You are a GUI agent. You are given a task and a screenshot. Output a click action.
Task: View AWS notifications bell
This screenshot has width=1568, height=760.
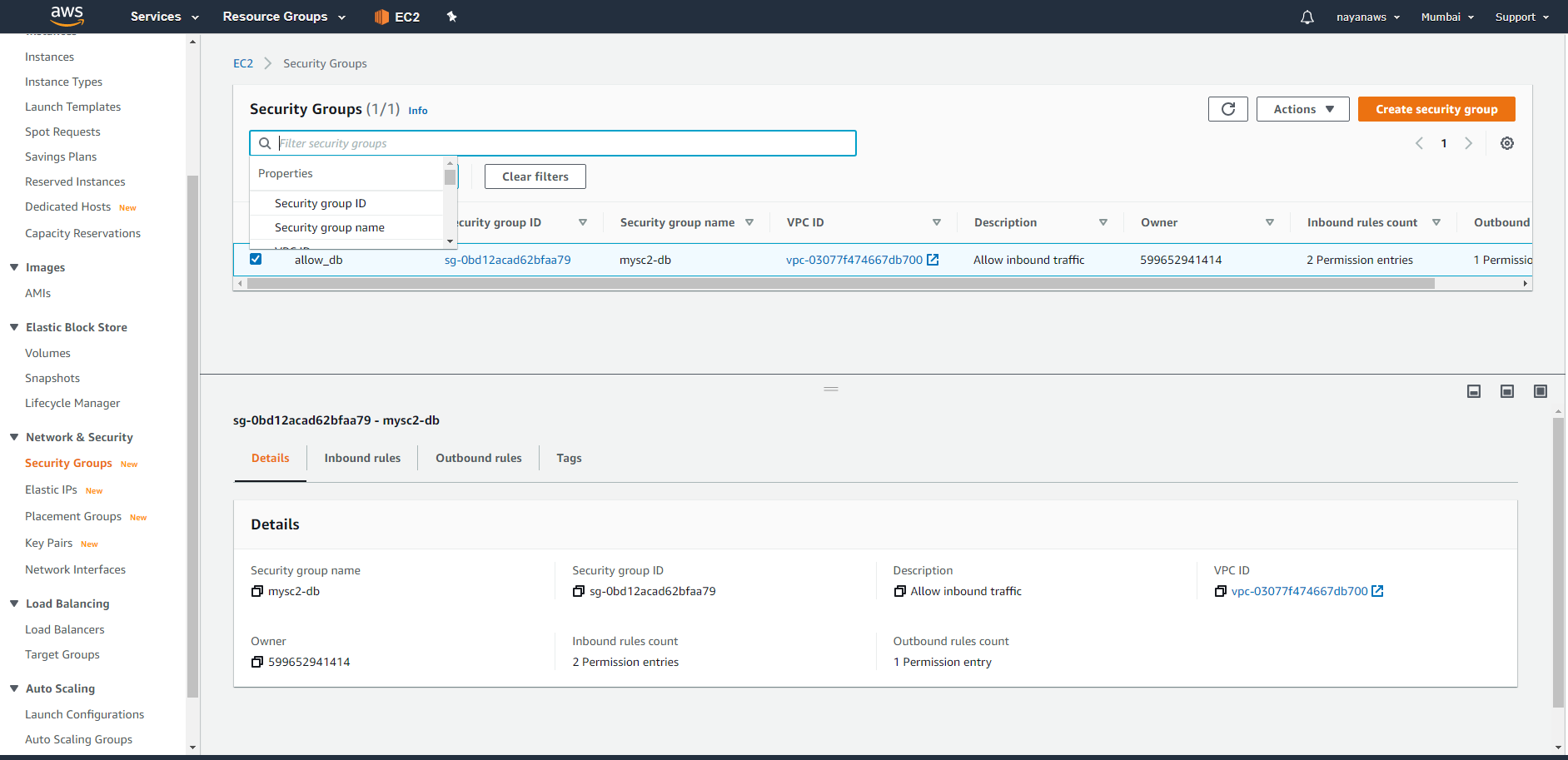tap(1306, 17)
